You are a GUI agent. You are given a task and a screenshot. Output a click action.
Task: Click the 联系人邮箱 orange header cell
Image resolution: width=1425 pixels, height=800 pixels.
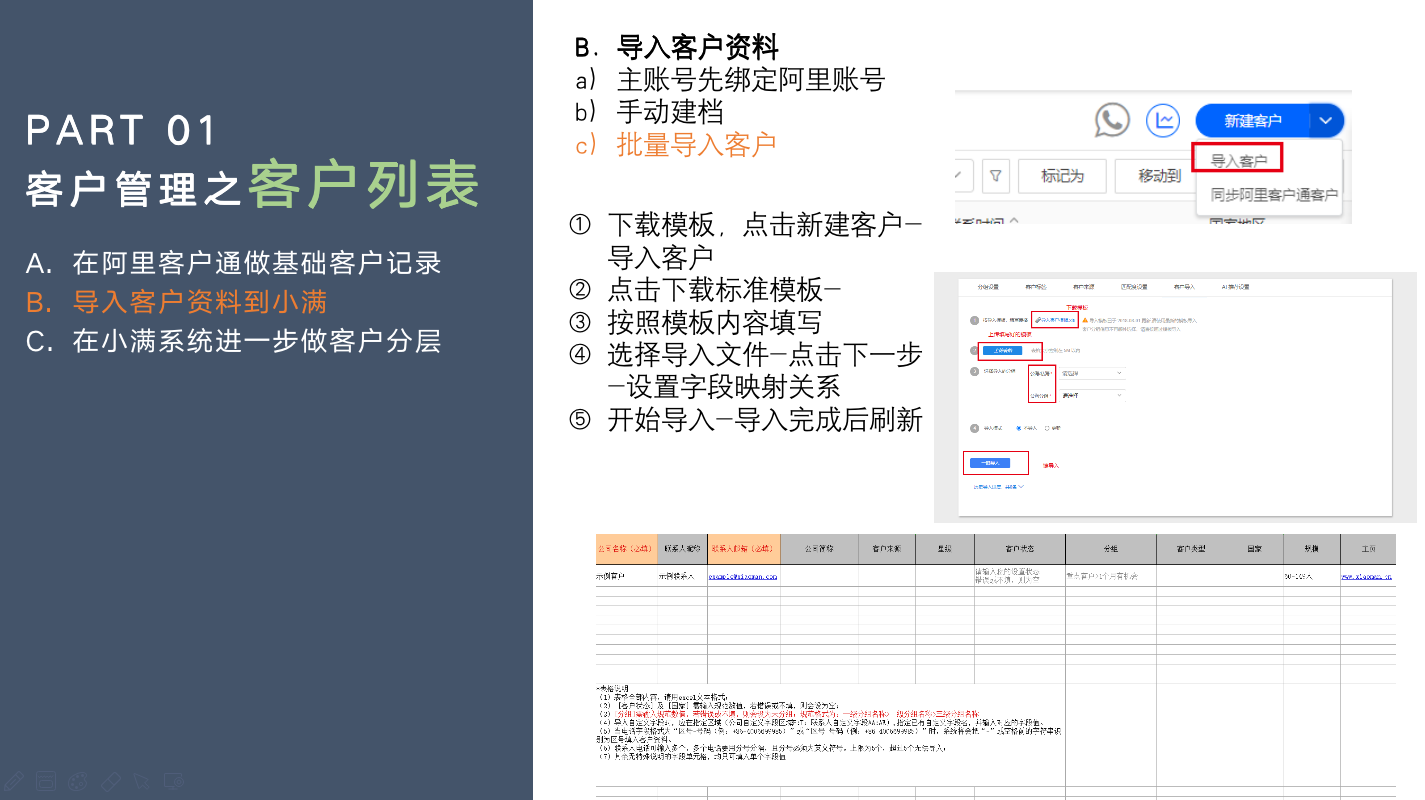pyautogui.click(x=742, y=549)
